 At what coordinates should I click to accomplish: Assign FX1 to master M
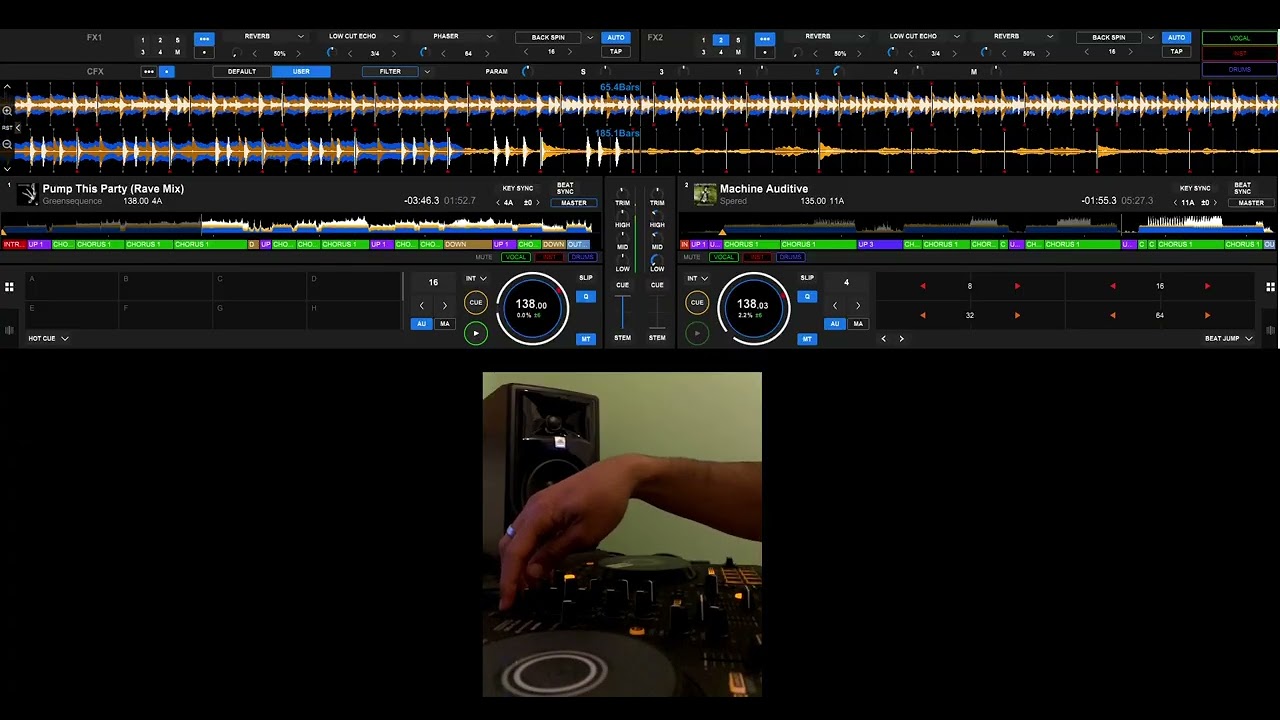click(x=178, y=52)
